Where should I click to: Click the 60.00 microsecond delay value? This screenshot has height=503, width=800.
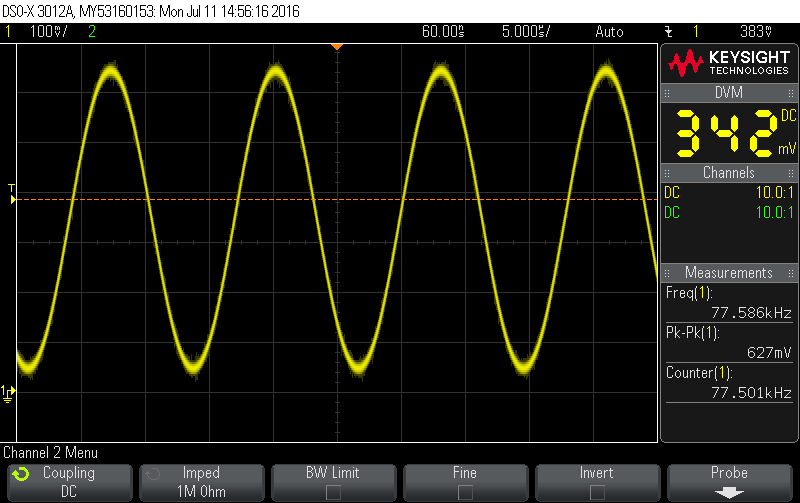pos(443,32)
